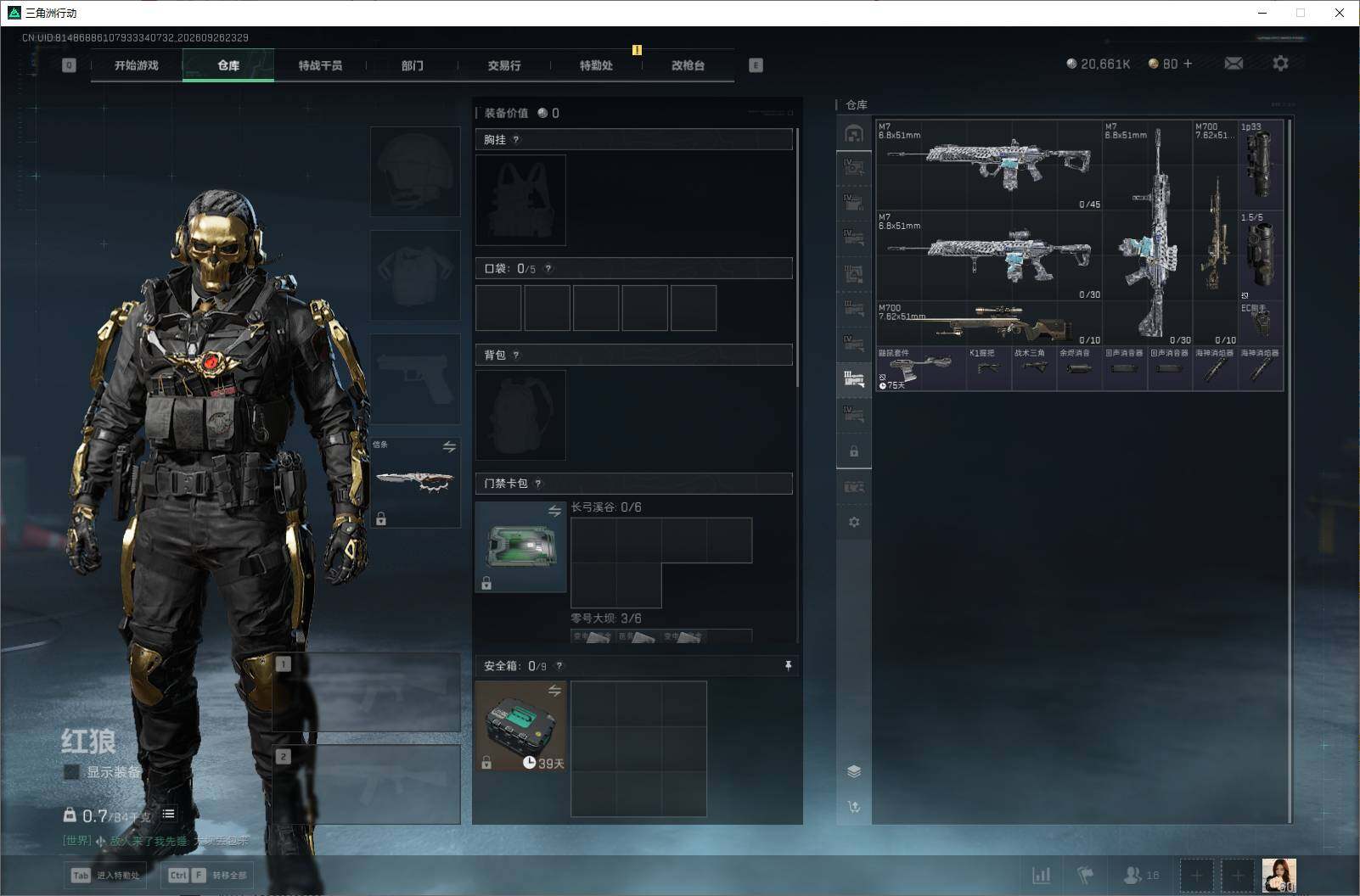
Task: Open the statistics bar chart icon
Action: click(x=1041, y=875)
